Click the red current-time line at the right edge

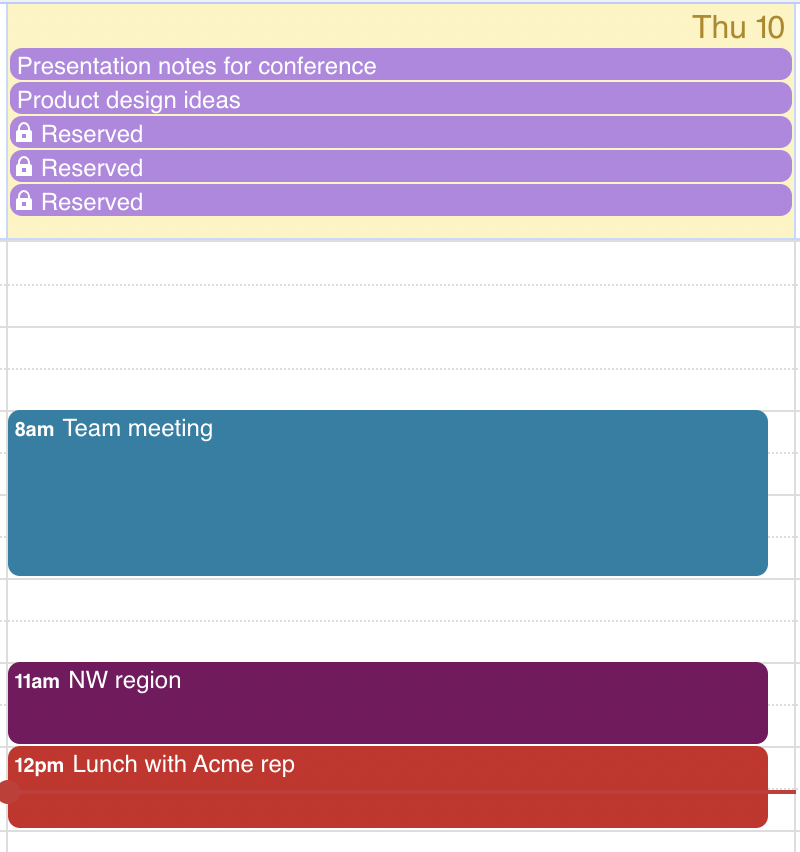pyautogui.click(x=782, y=792)
